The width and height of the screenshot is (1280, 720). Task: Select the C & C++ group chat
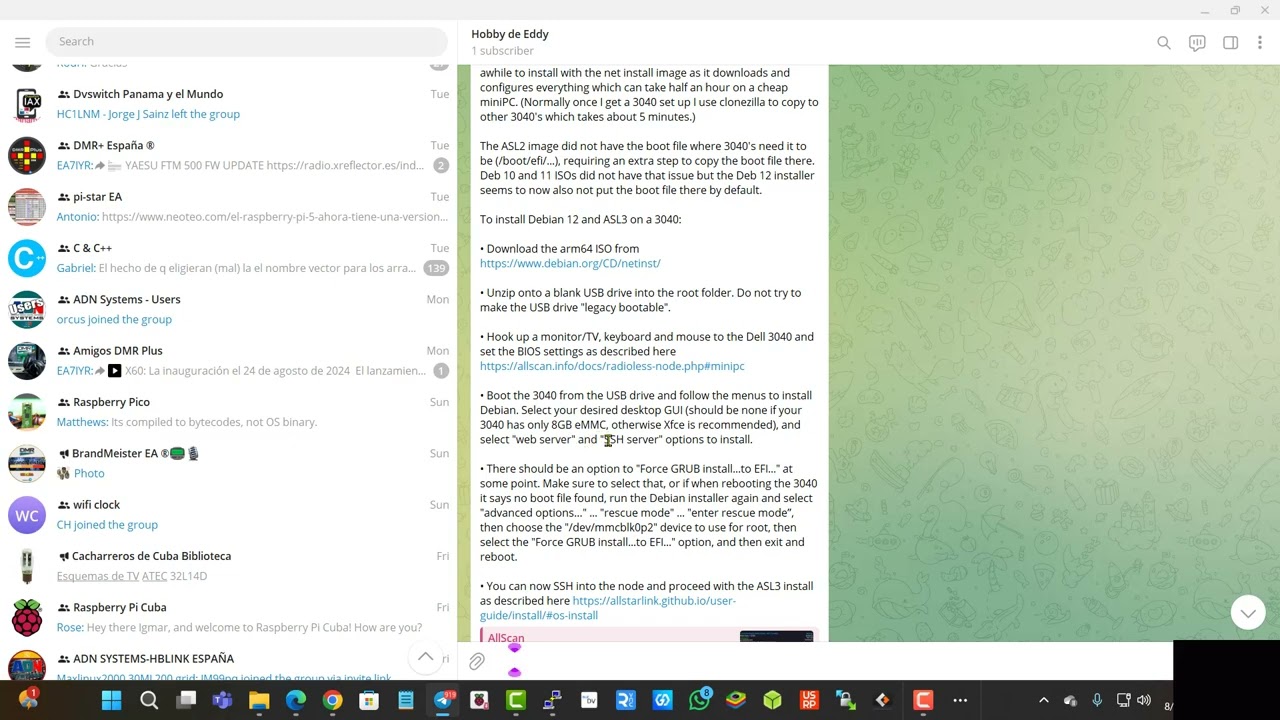229,258
